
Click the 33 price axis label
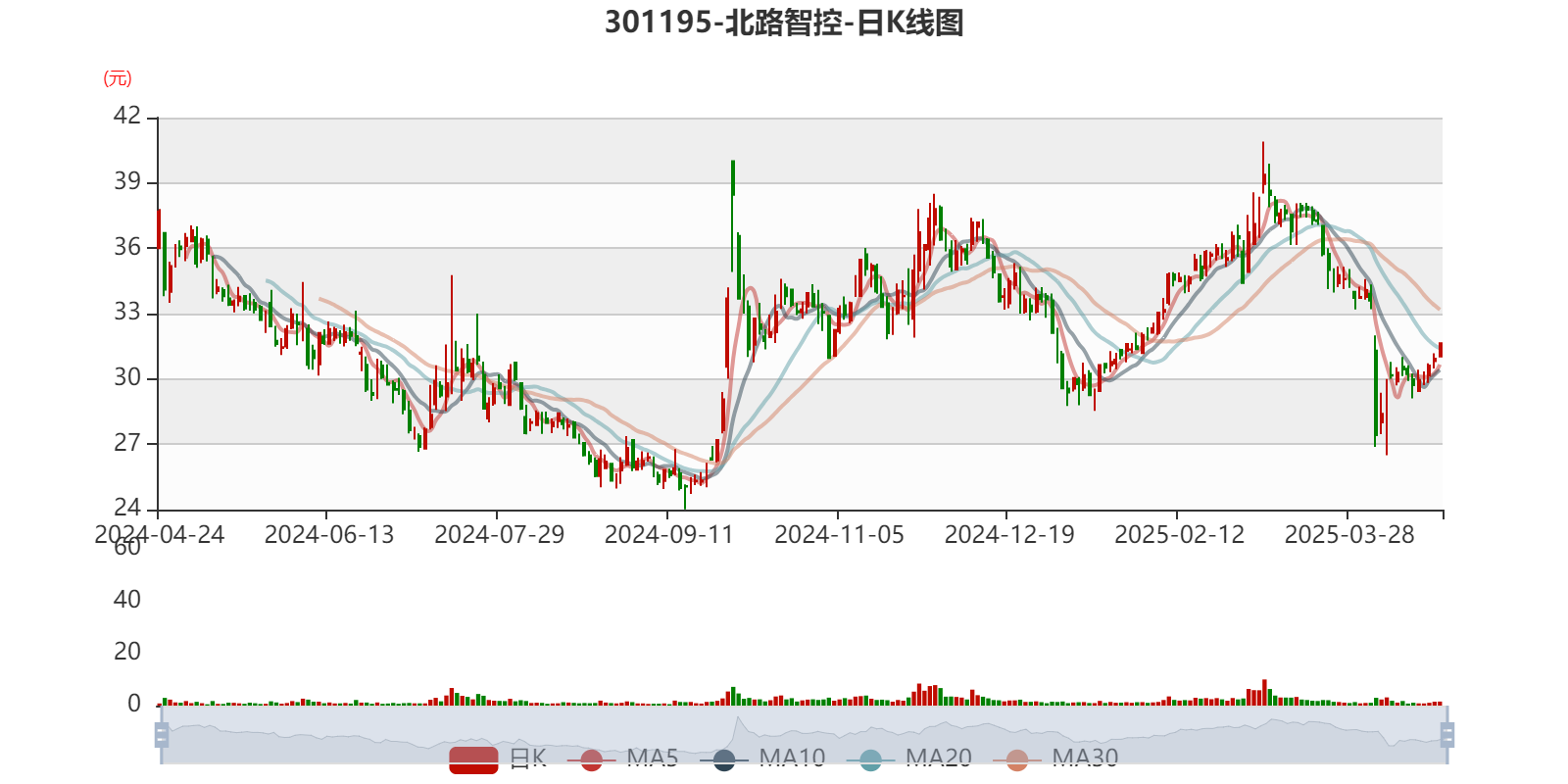coord(127,312)
